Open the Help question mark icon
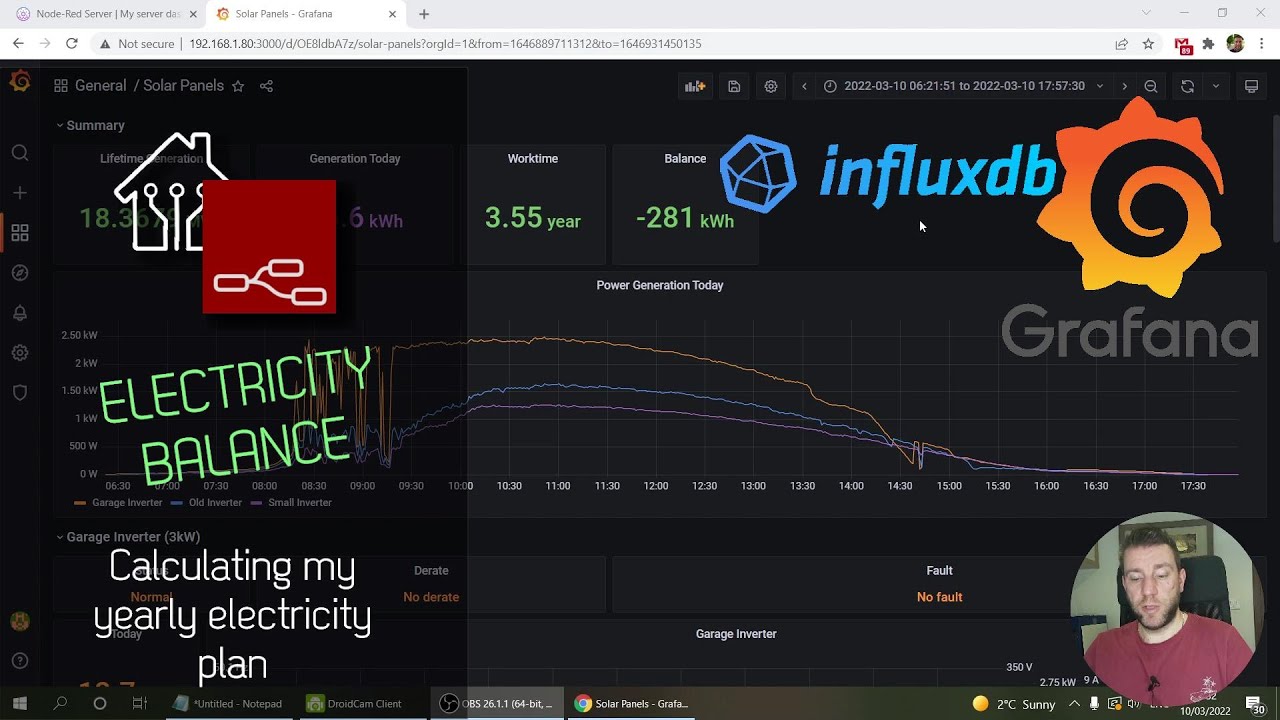This screenshot has width=1280, height=720. pos(20,661)
